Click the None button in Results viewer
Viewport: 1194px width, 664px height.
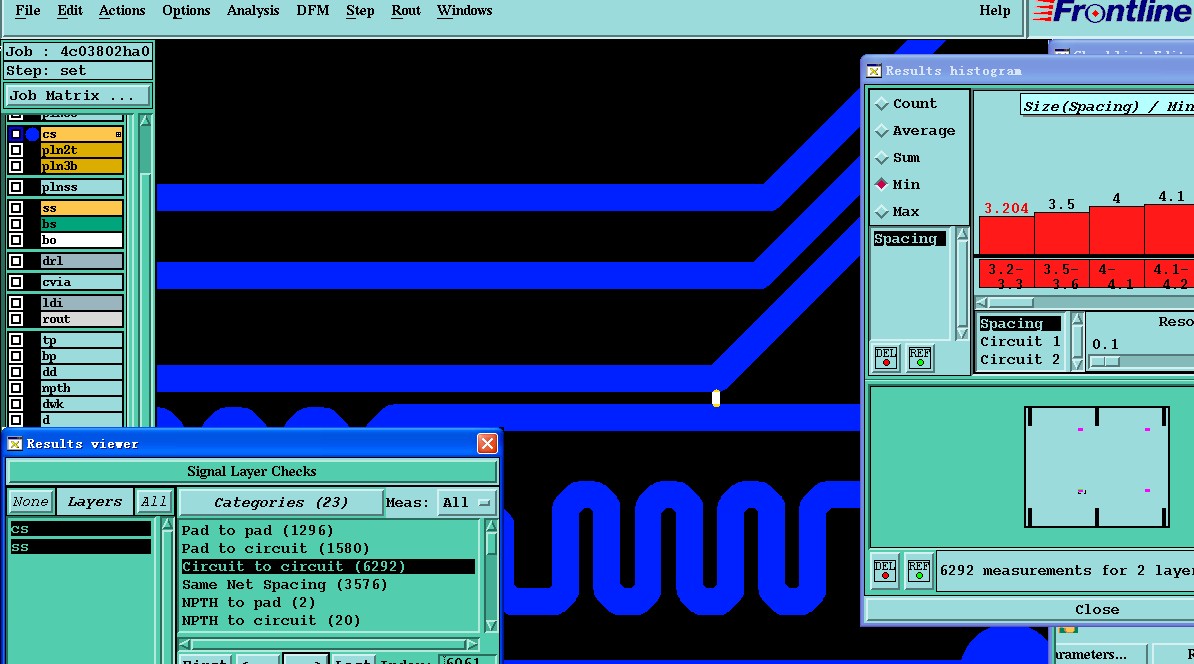click(30, 502)
